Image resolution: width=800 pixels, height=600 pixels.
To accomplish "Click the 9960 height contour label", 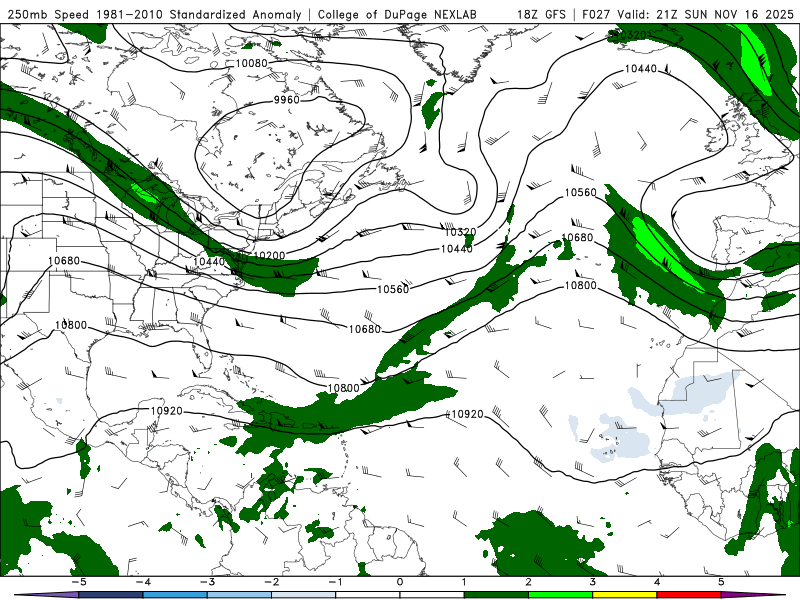I will [x=286, y=99].
